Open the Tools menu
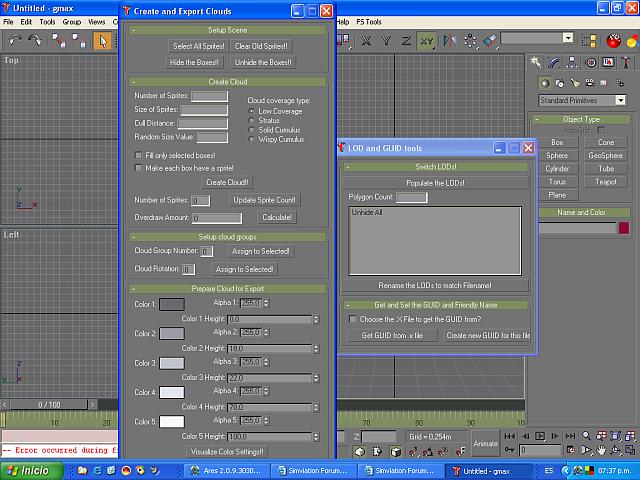Screen dimensions: 640x480 47,21
